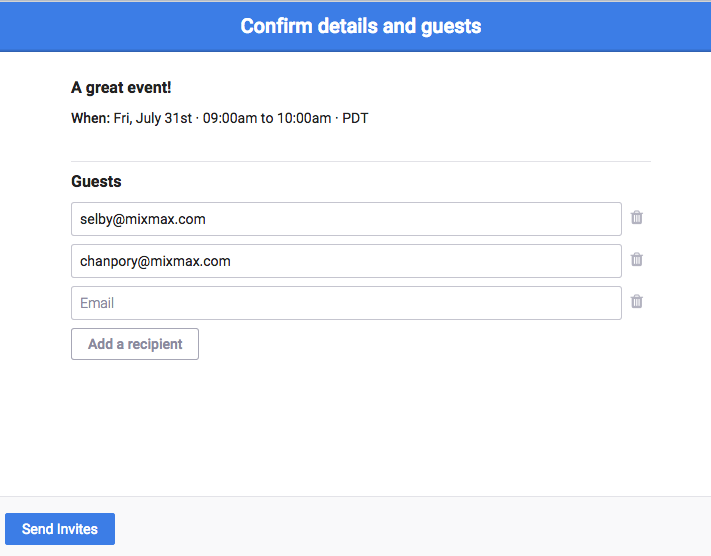The width and height of the screenshot is (711, 556).
Task: Click into the chanpory@mixmax.com guest field
Action: tap(346, 261)
